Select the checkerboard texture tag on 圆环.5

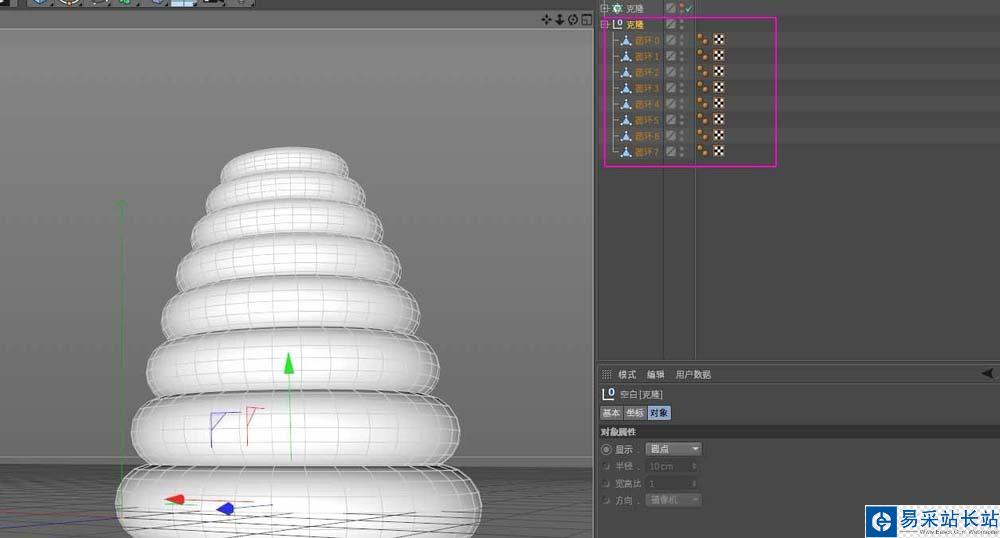[x=719, y=119]
